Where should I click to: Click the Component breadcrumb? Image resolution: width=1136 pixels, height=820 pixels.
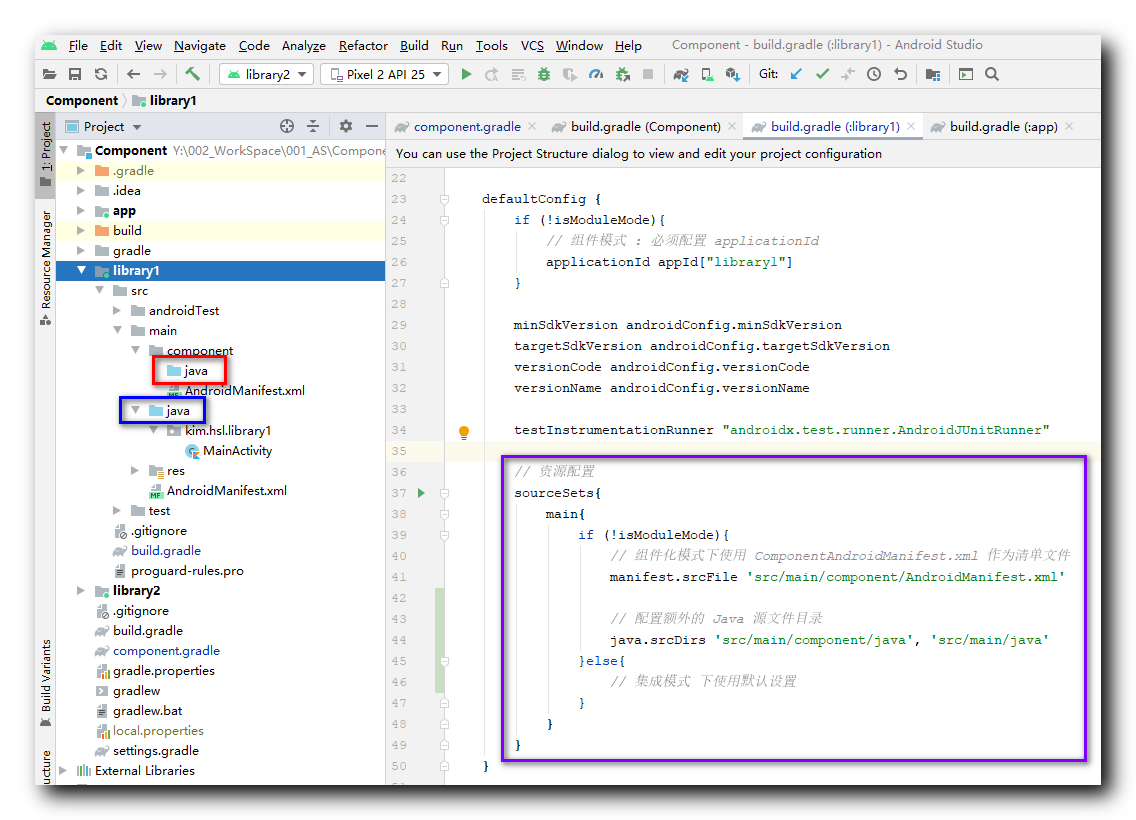click(81, 101)
